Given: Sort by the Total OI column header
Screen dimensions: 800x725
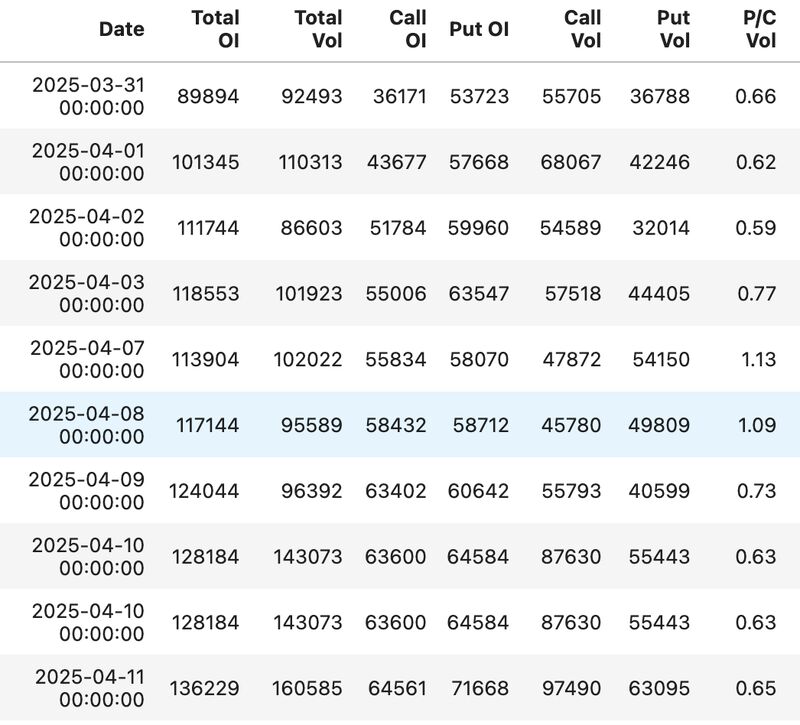Looking at the screenshot, I should [215, 29].
